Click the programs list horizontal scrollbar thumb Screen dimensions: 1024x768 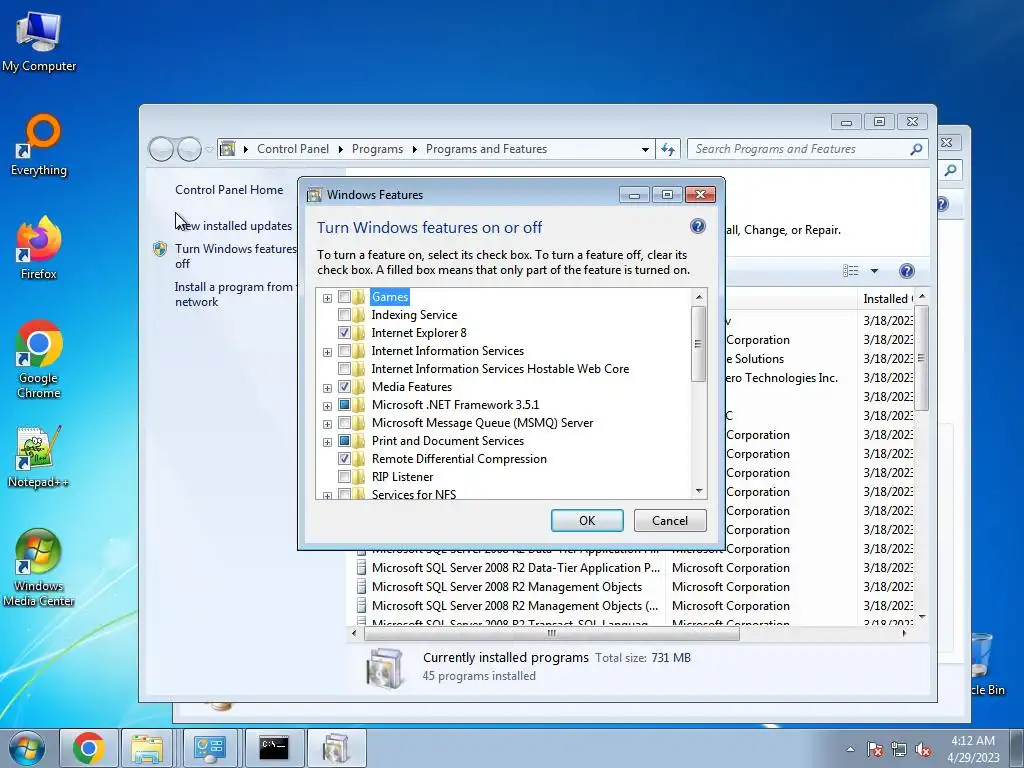point(552,633)
